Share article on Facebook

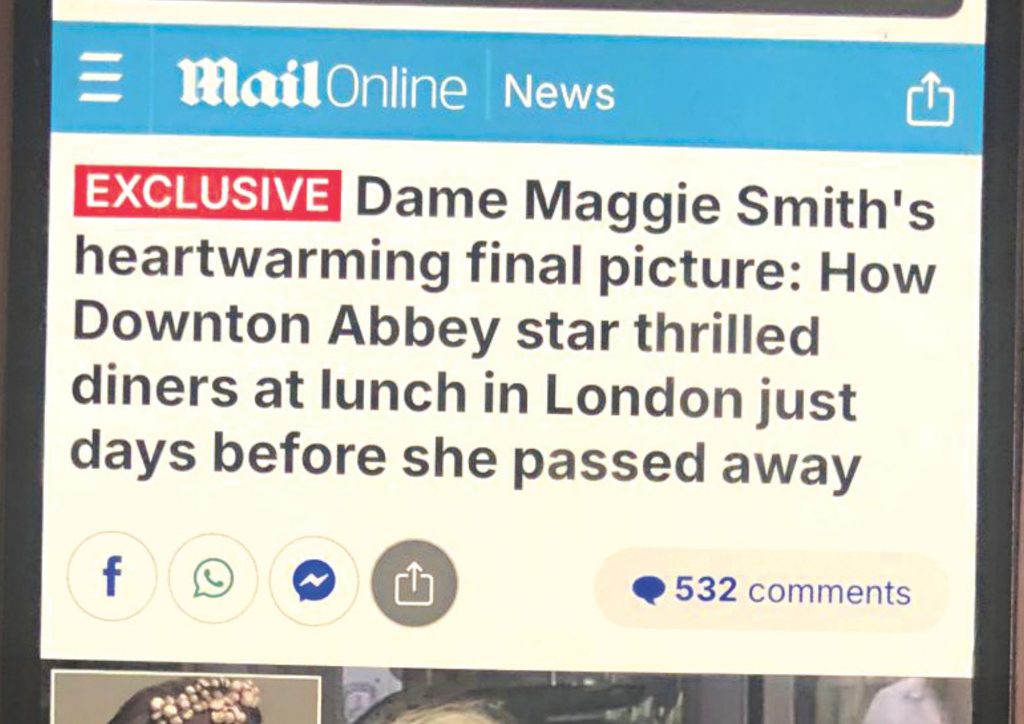(x=112, y=576)
